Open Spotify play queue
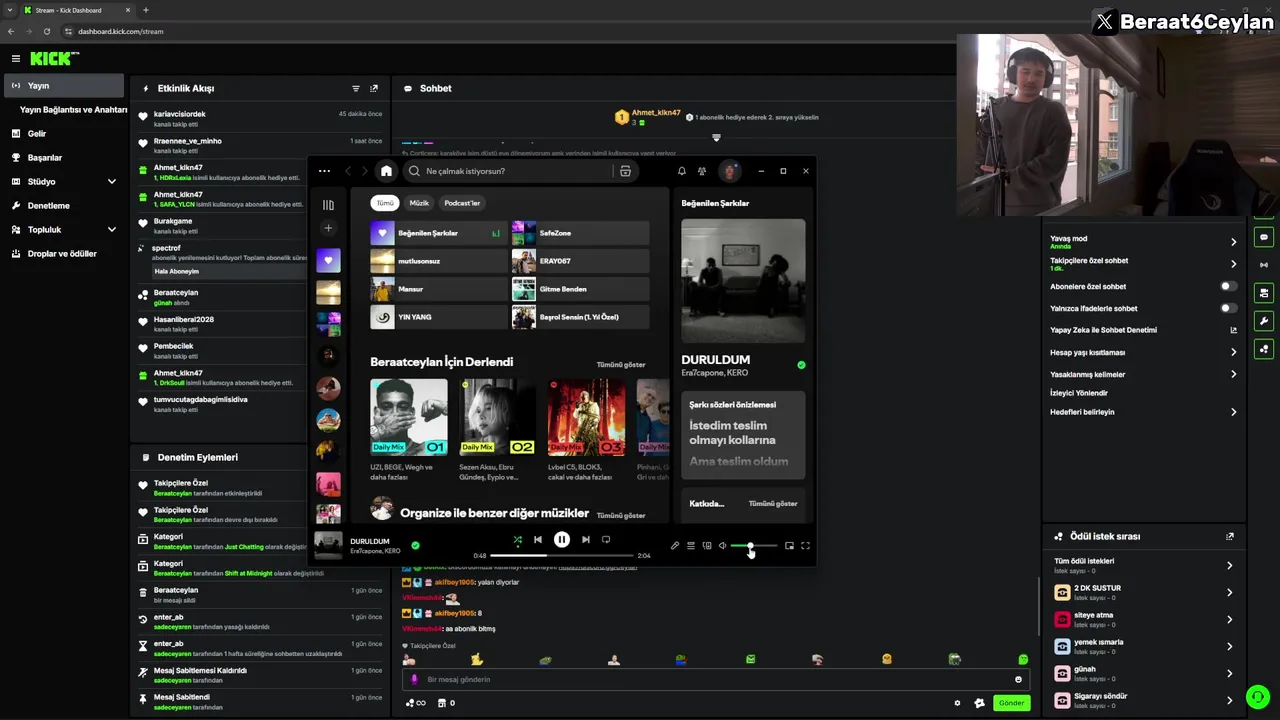Image resolution: width=1280 pixels, height=720 pixels. click(x=691, y=546)
